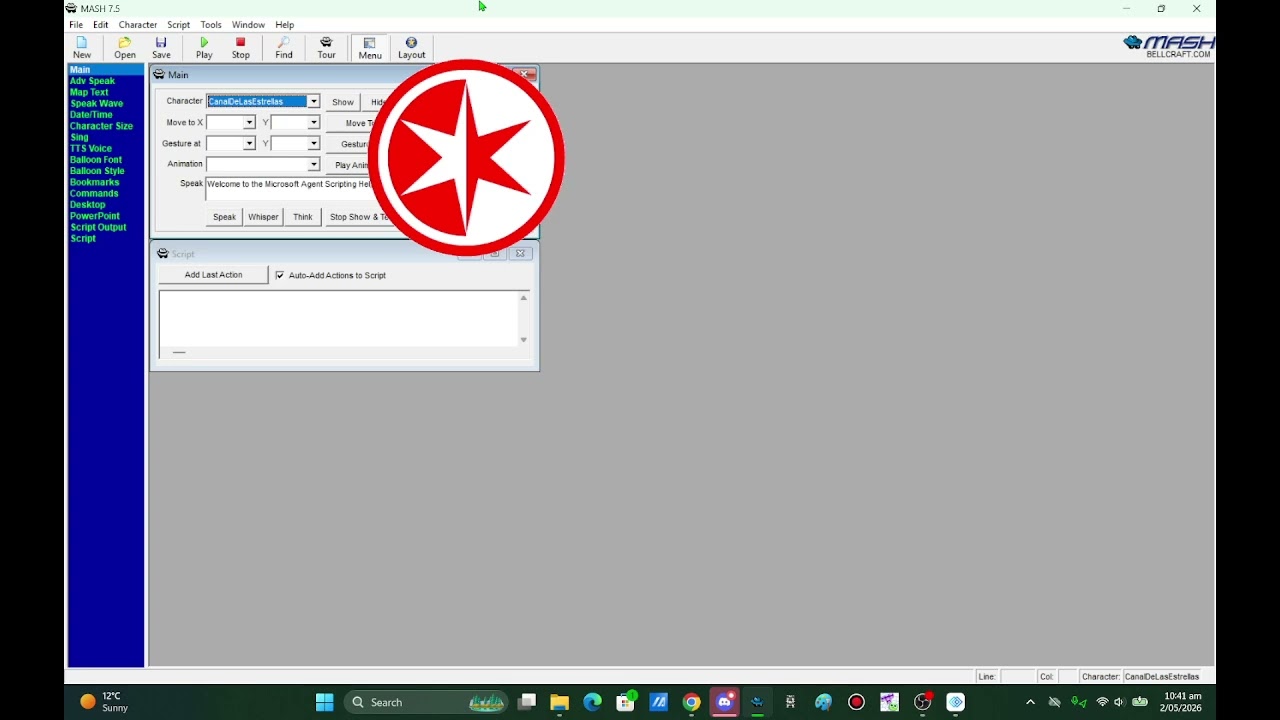Expand the Animation dropdown
This screenshot has height=720, width=1280.
click(313, 165)
